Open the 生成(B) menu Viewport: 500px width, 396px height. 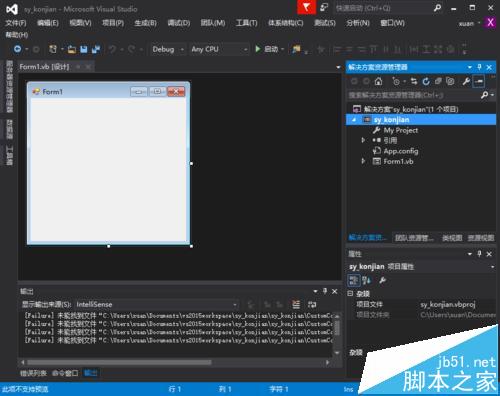pos(145,23)
